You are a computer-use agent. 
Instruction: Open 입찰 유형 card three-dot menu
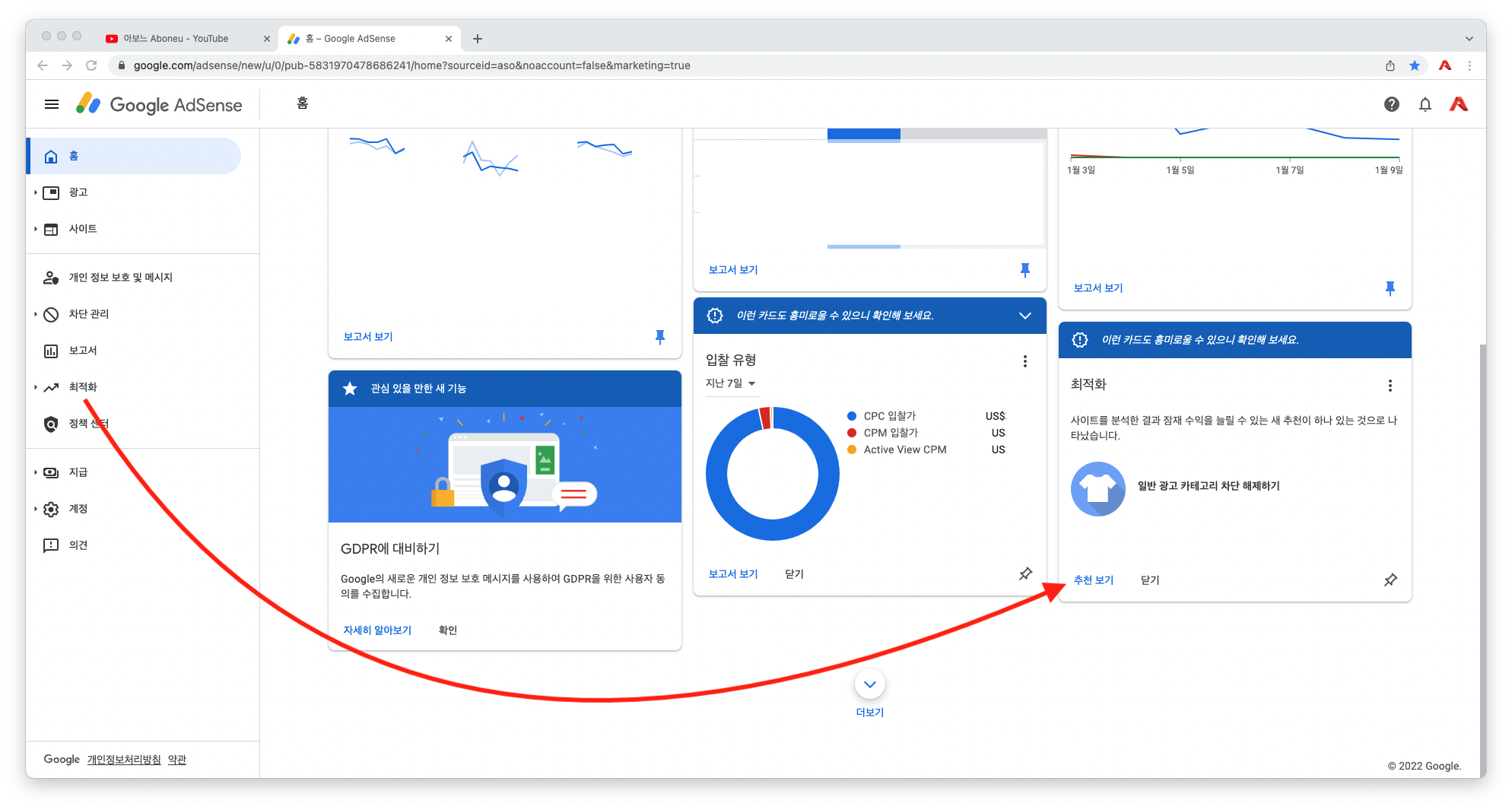click(x=1024, y=361)
